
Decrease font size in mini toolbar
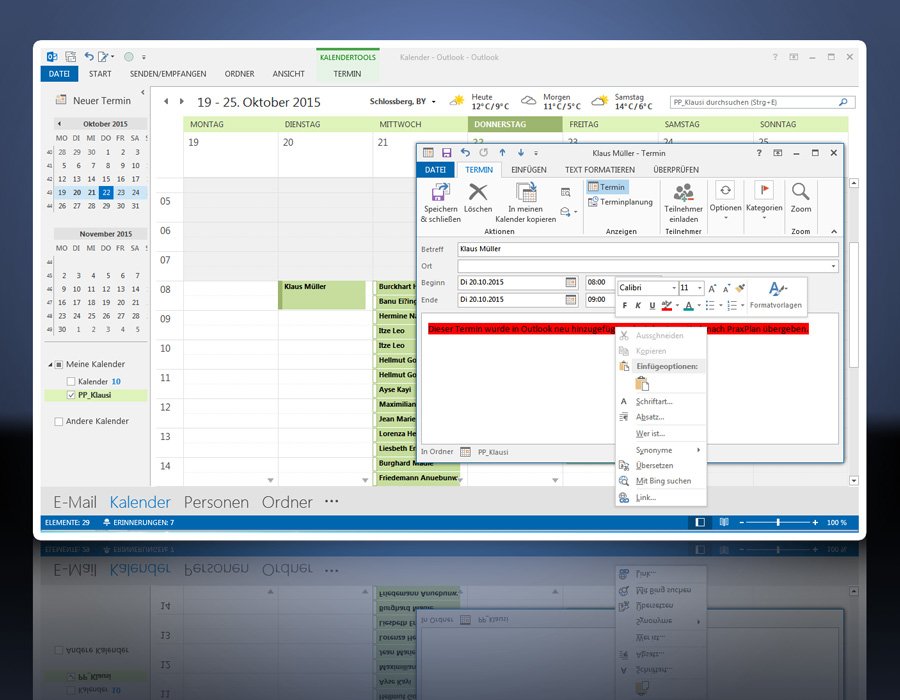(x=726, y=288)
